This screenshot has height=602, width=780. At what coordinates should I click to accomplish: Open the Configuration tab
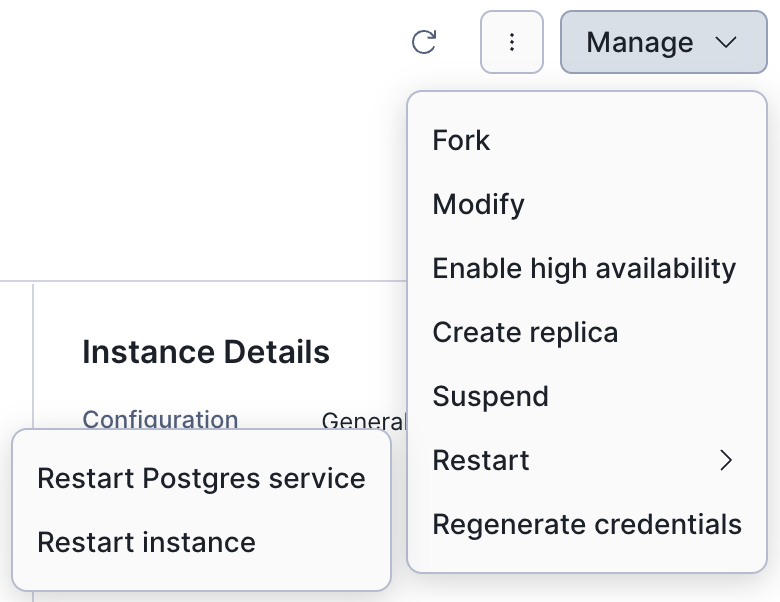(x=160, y=419)
